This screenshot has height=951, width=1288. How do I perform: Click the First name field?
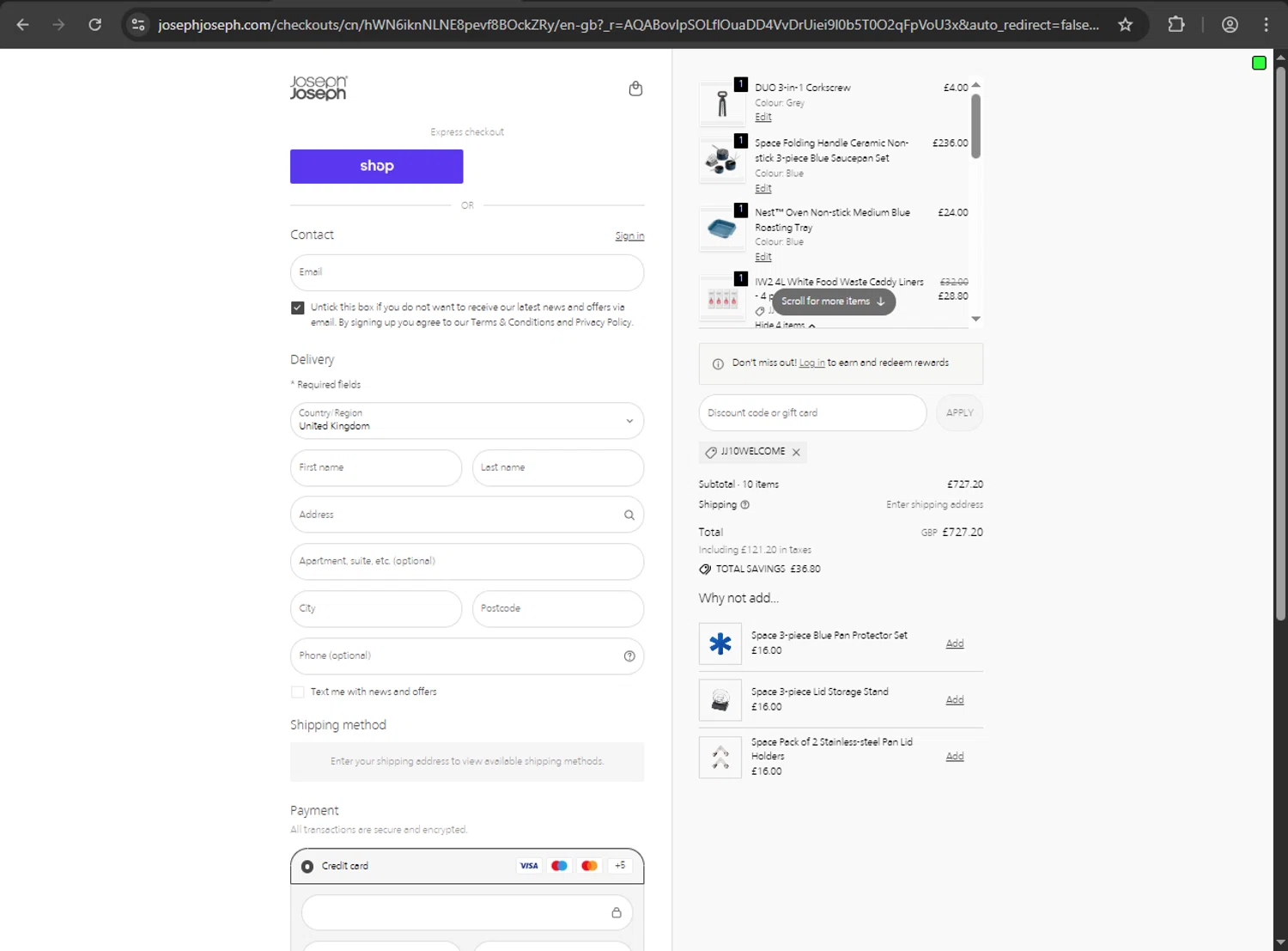point(376,468)
